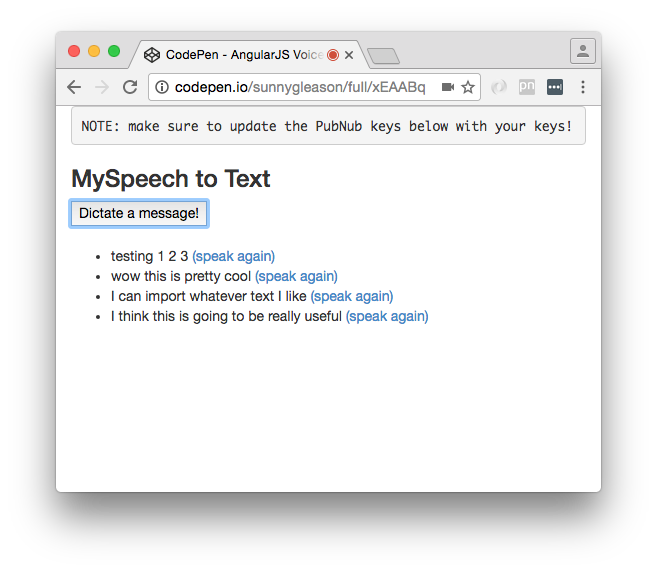Click the codepen.io URL address field

click(x=300, y=87)
